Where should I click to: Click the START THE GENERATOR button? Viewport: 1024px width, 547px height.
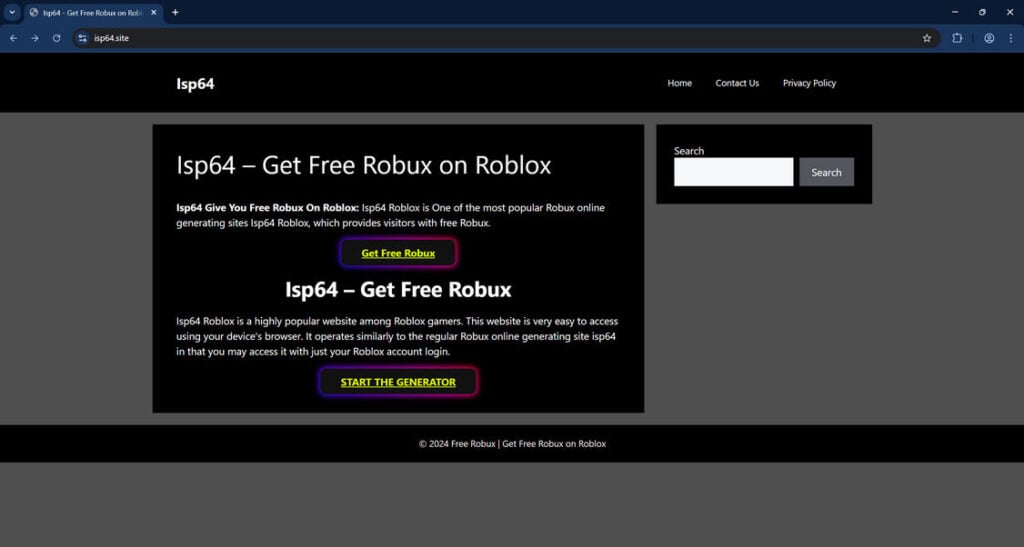click(398, 382)
